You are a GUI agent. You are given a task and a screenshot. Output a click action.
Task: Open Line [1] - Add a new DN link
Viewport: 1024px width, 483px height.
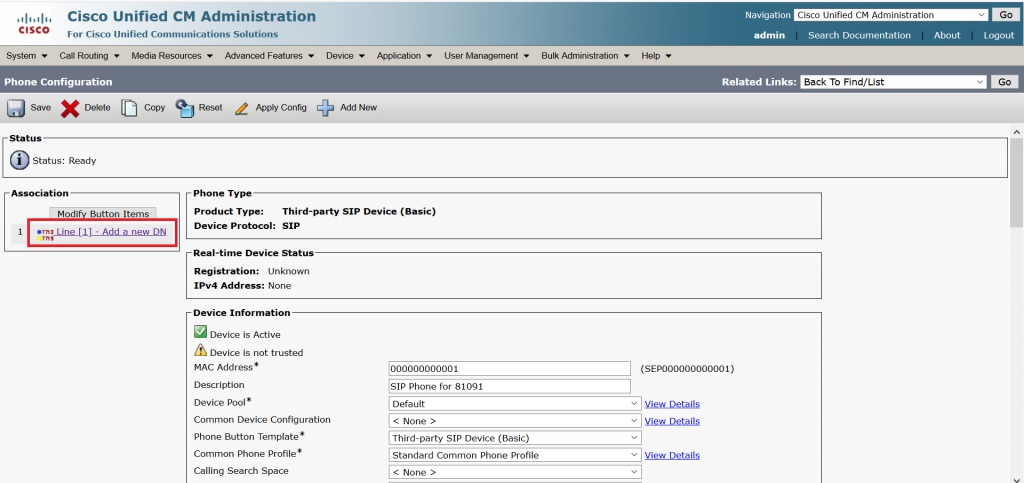[110, 232]
